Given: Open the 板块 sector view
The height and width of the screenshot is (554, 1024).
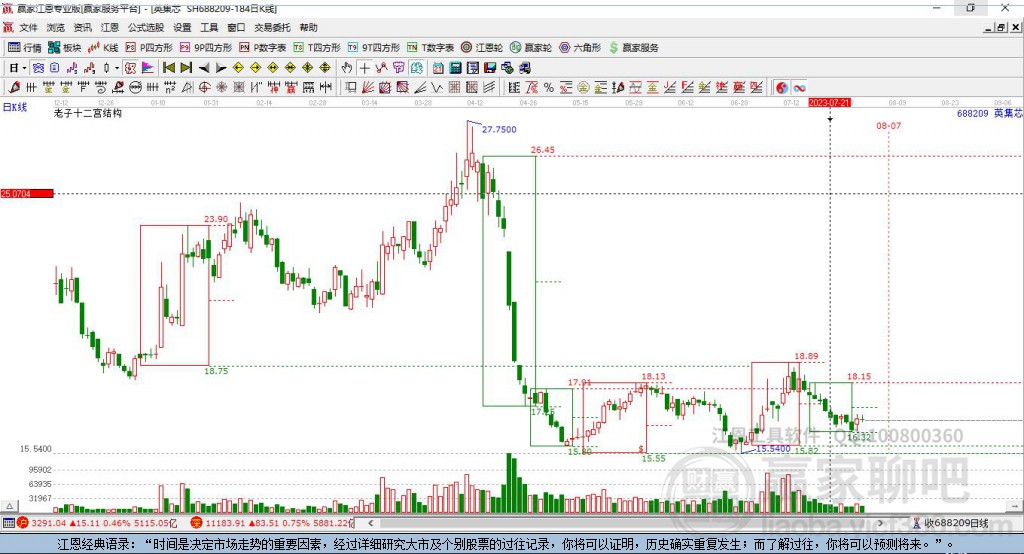Looking at the screenshot, I should (64, 48).
